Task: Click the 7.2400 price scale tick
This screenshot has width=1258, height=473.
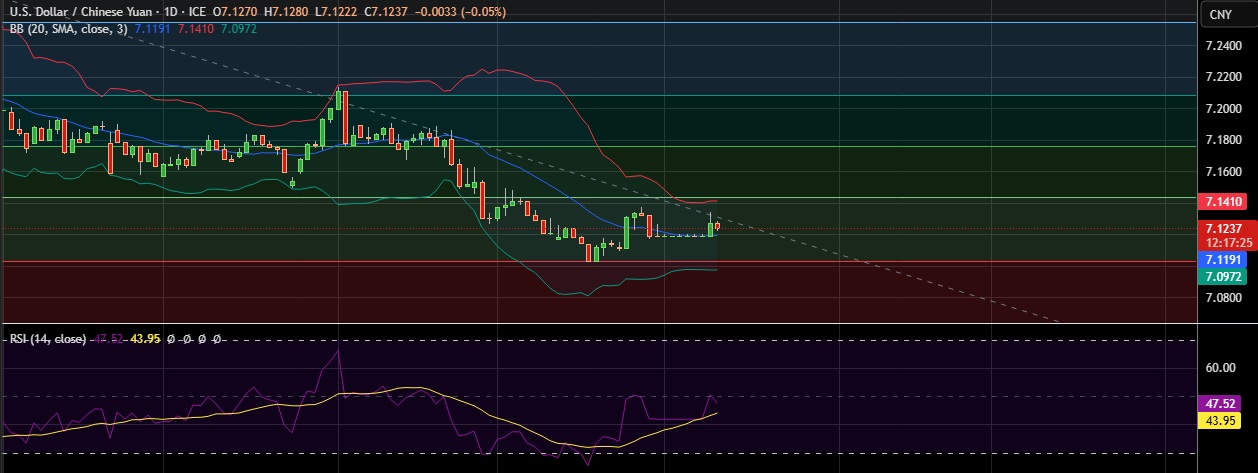Action: [x=1224, y=46]
